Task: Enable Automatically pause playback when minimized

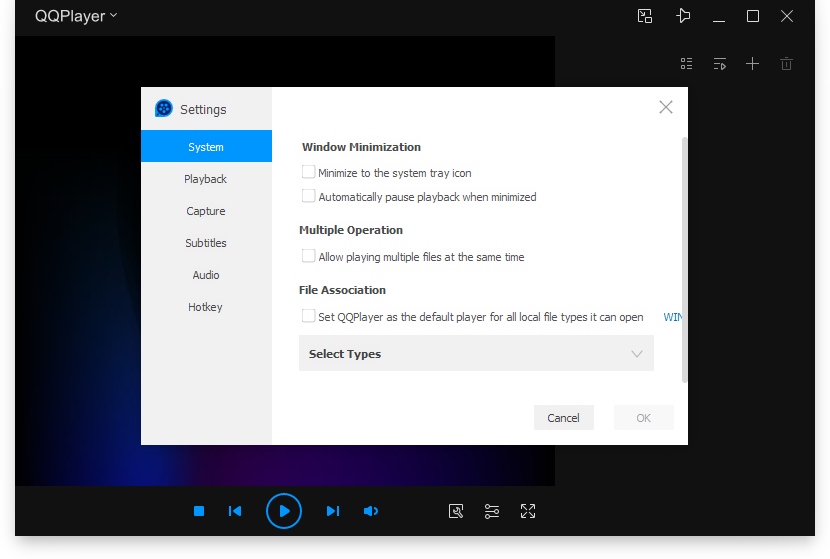Action: click(308, 196)
